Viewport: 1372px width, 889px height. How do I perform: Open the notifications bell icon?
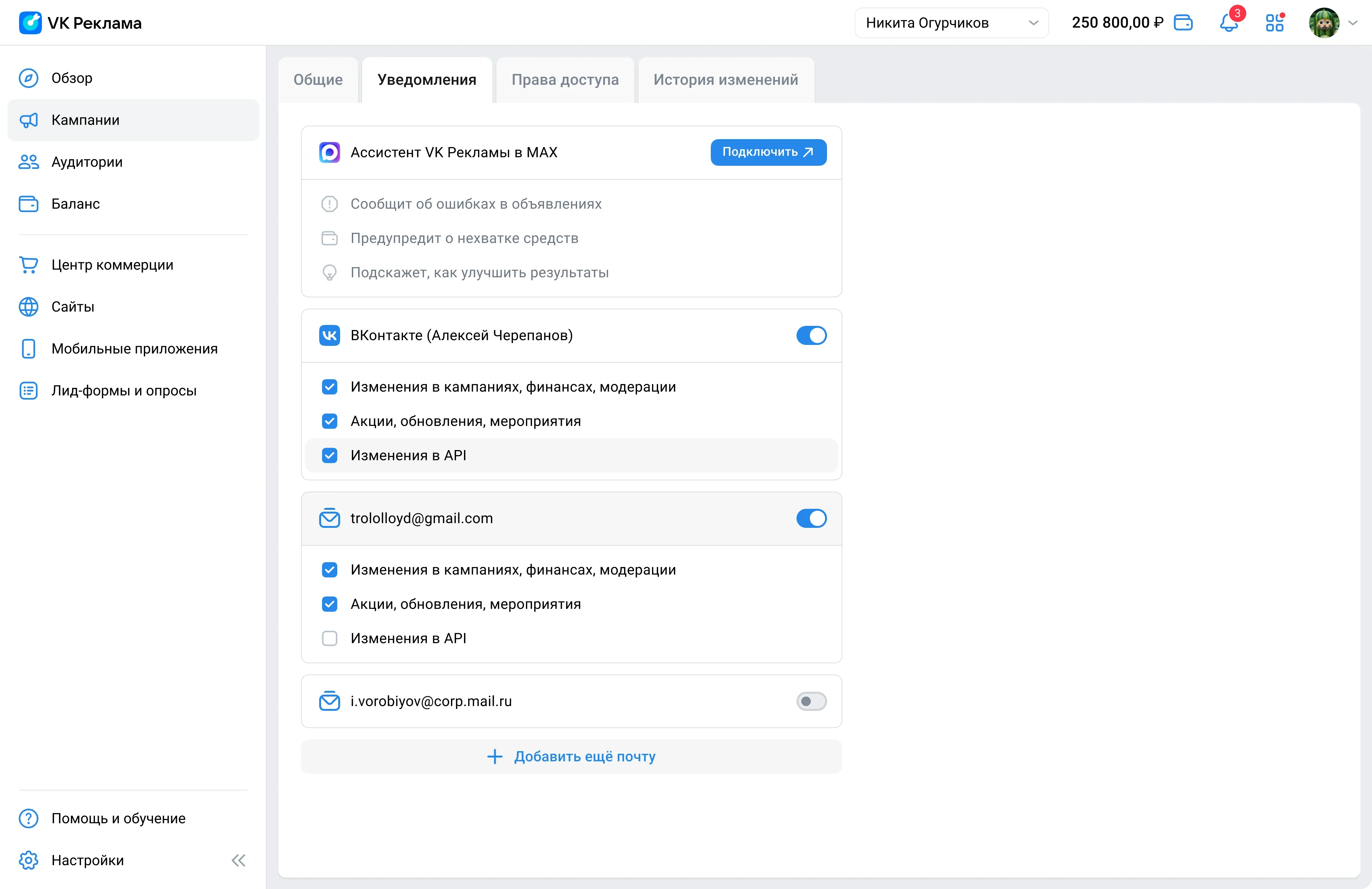coord(1228,23)
